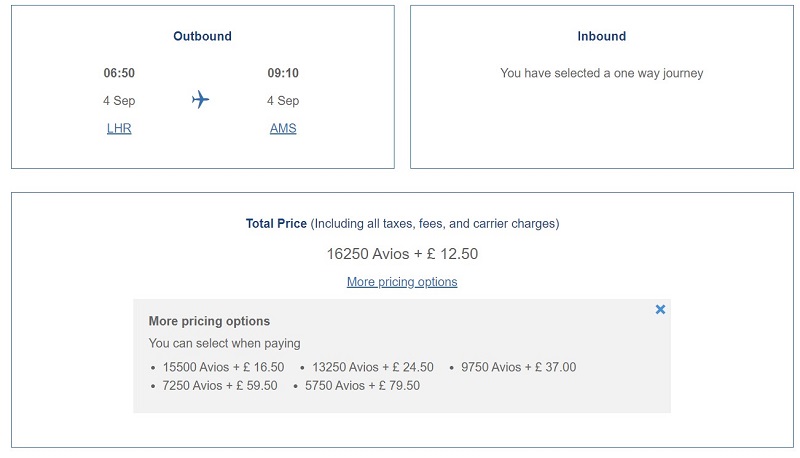Close the More pricing options panel
Viewport: 800px width, 458px height.
coord(660,310)
